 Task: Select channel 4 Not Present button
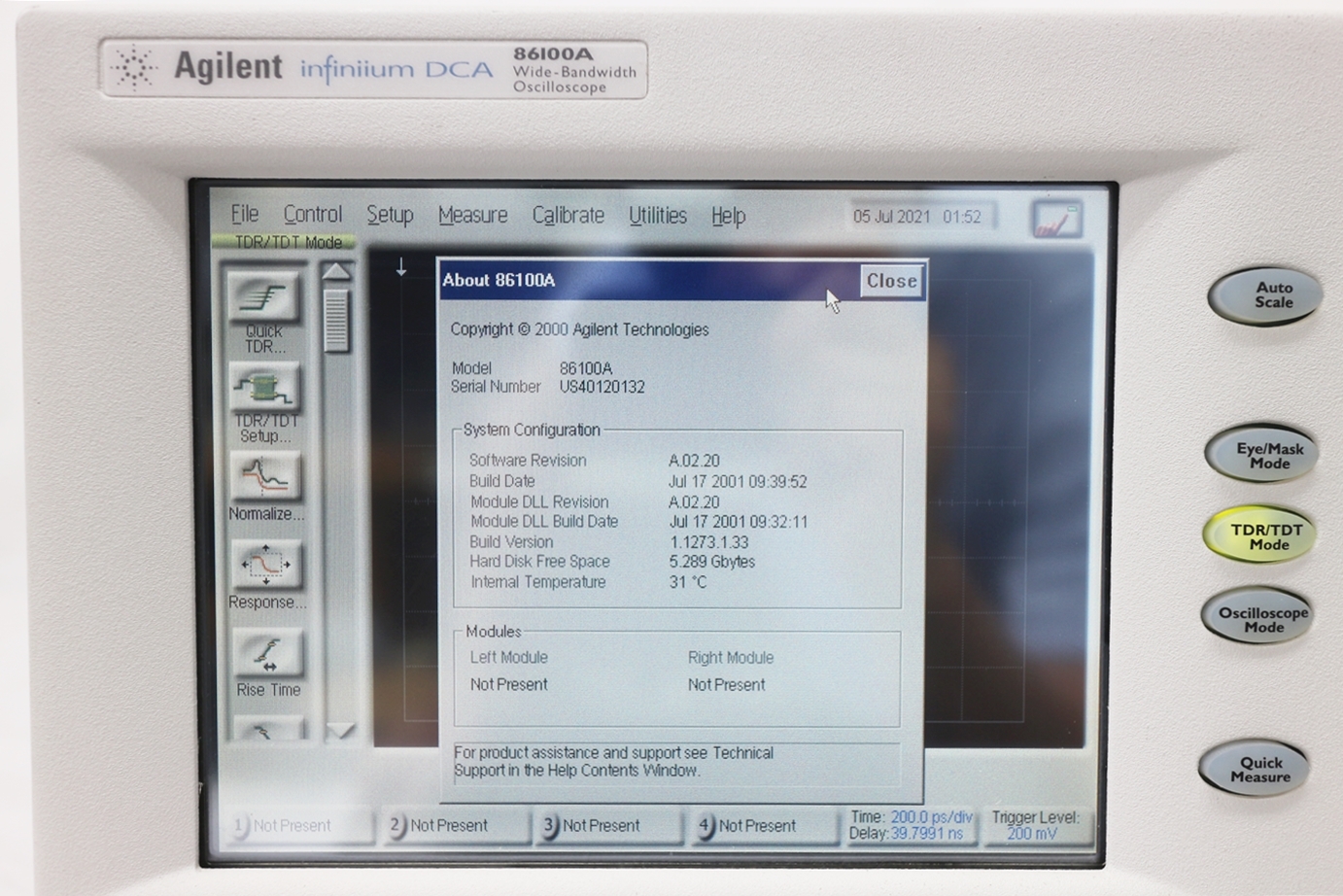click(767, 826)
